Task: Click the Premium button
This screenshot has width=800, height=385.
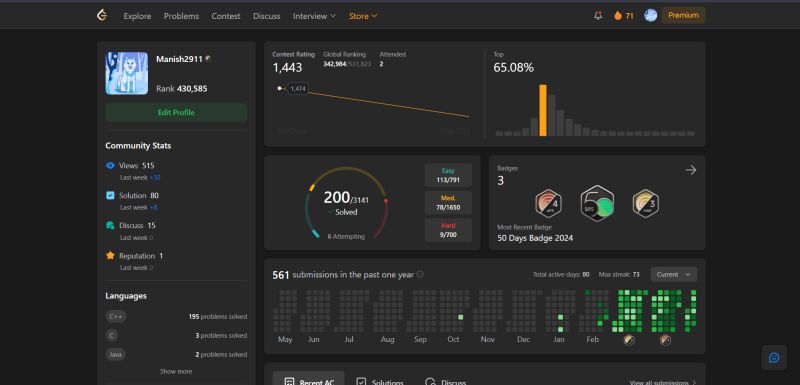Action: pyautogui.click(x=683, y=15)
